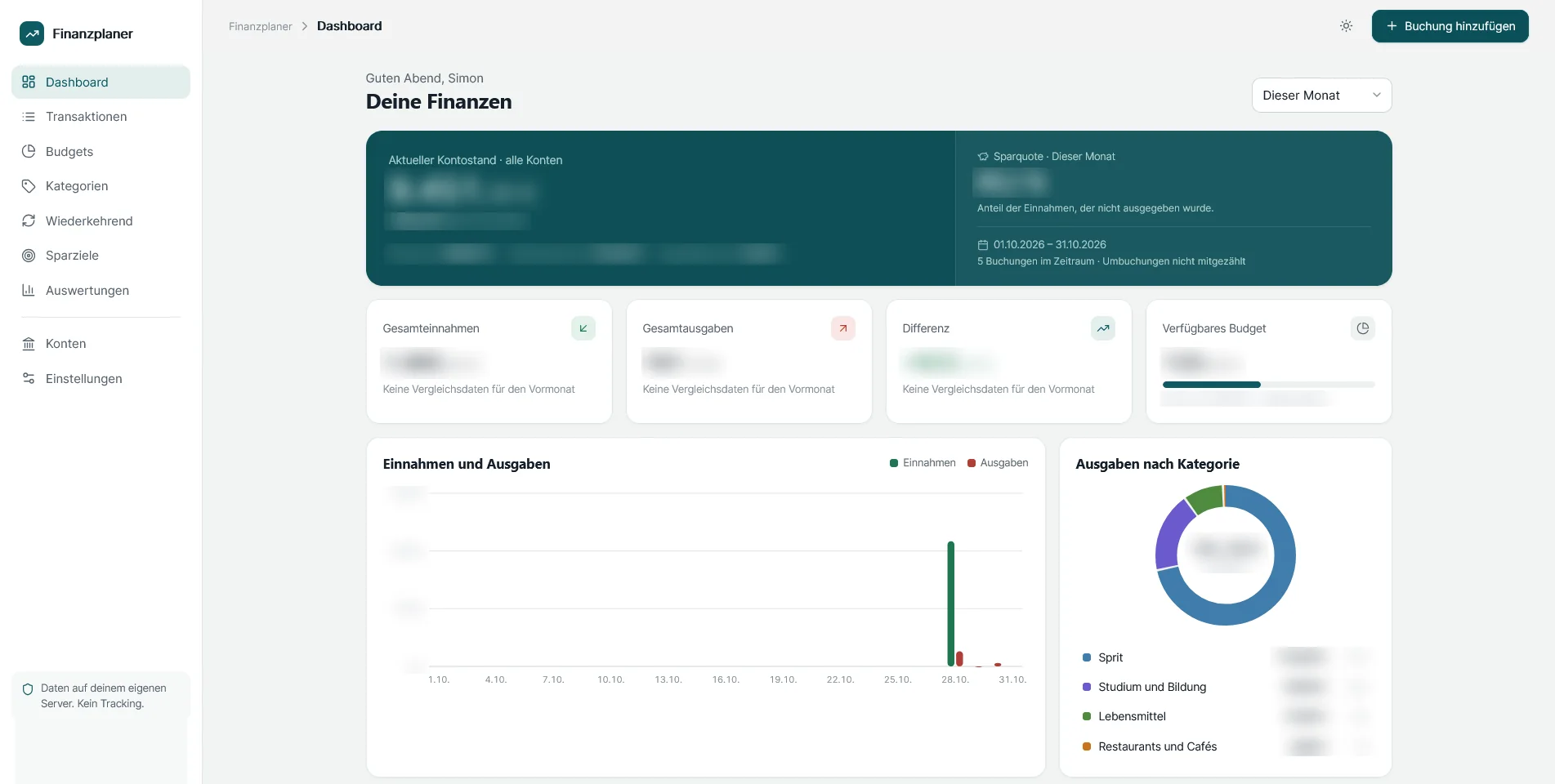Click the Wiederkehrend sidebar label
The width and height of the screenshot is (1555, 784).
click(x=89, y=221)
